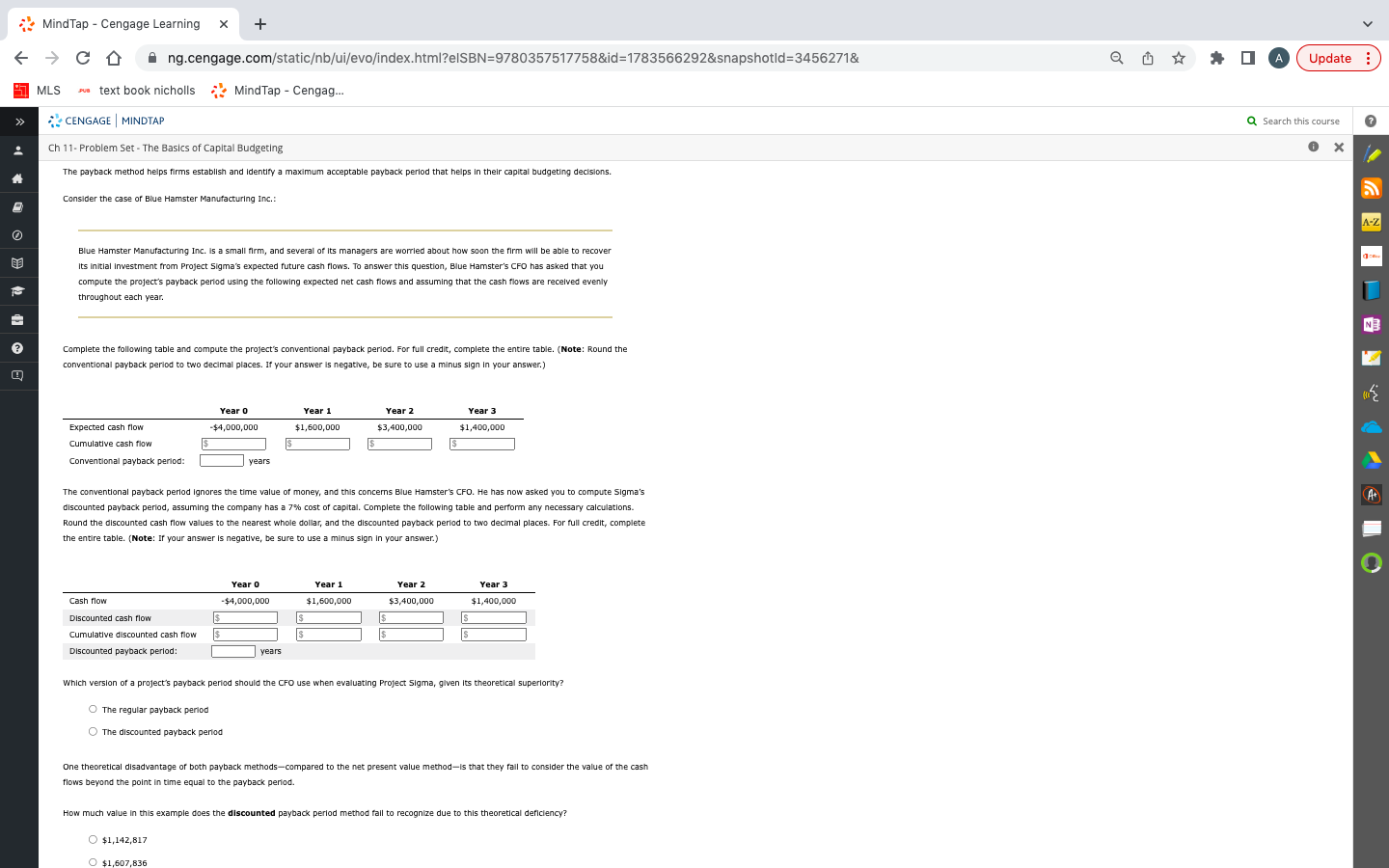This screenshot has height=868, width=1389.
Task: Switch to the MindTap - Cengage Learning tab
Action: pos(121,24)
